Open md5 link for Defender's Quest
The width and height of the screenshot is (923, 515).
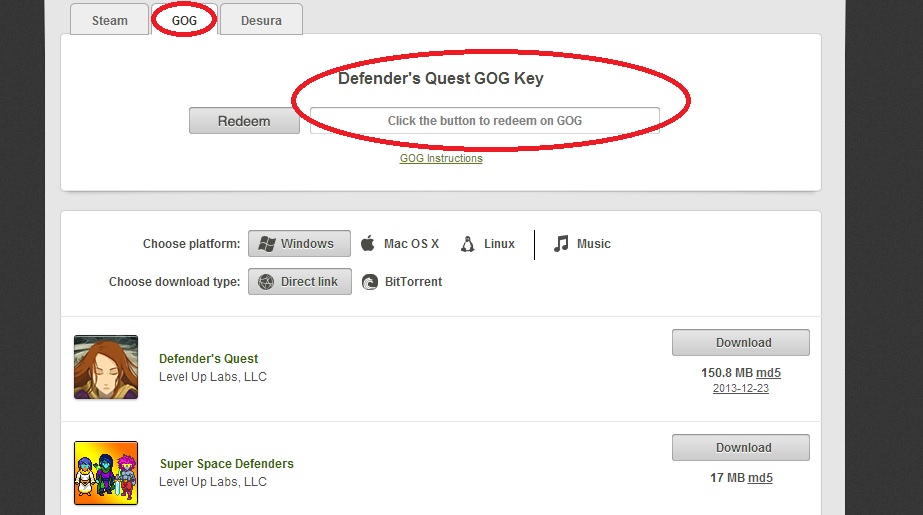point(768,373)
